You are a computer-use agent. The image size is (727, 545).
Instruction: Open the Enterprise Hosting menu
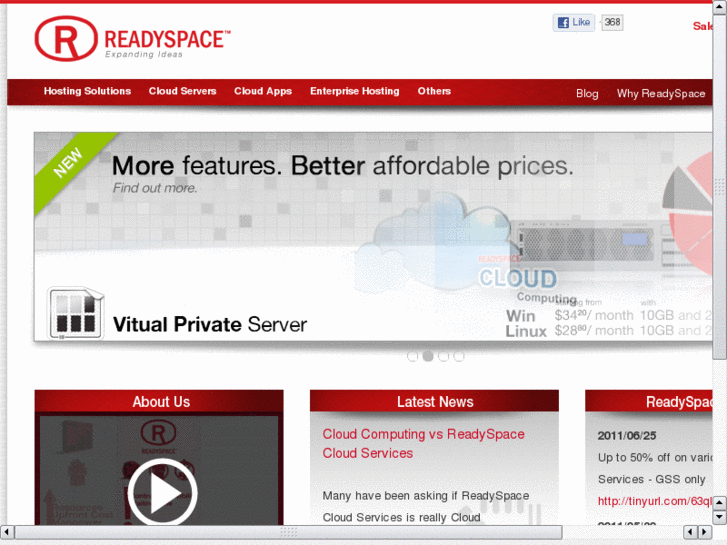pyautogui.click(x=355, y=91)
